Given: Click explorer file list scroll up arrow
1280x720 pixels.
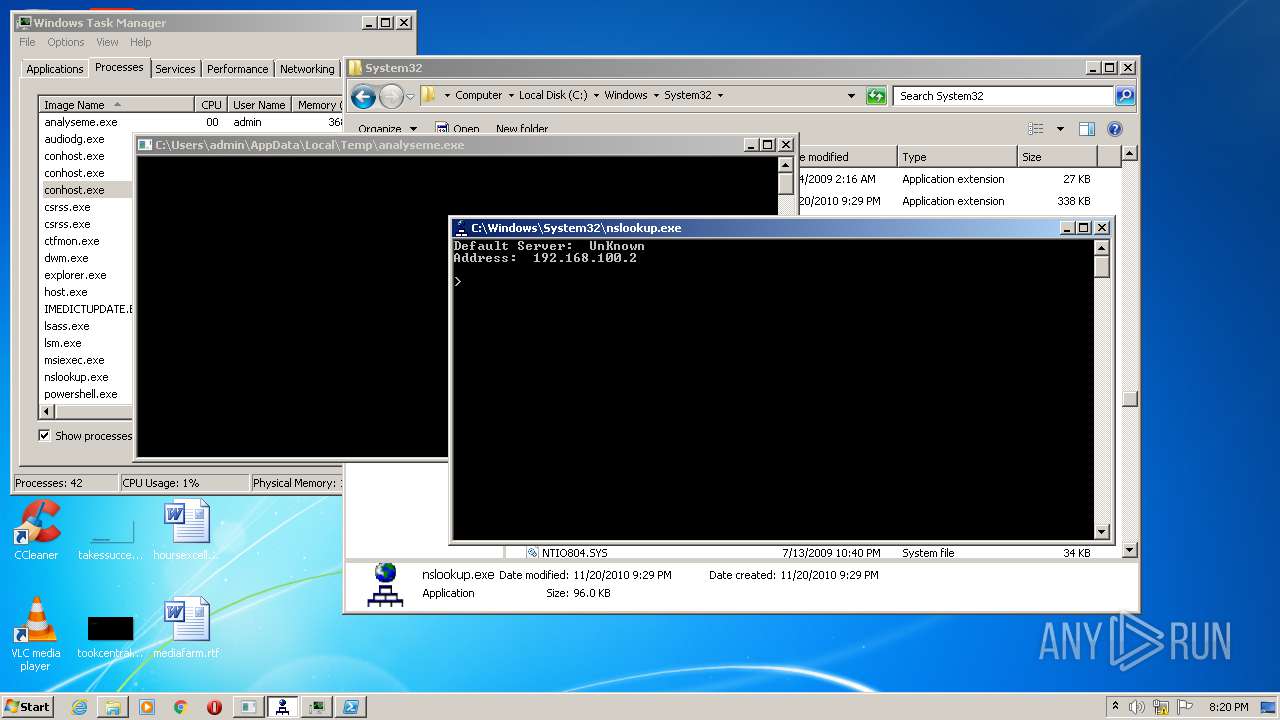Looking at the screenshot, I should click(1130, 154).
